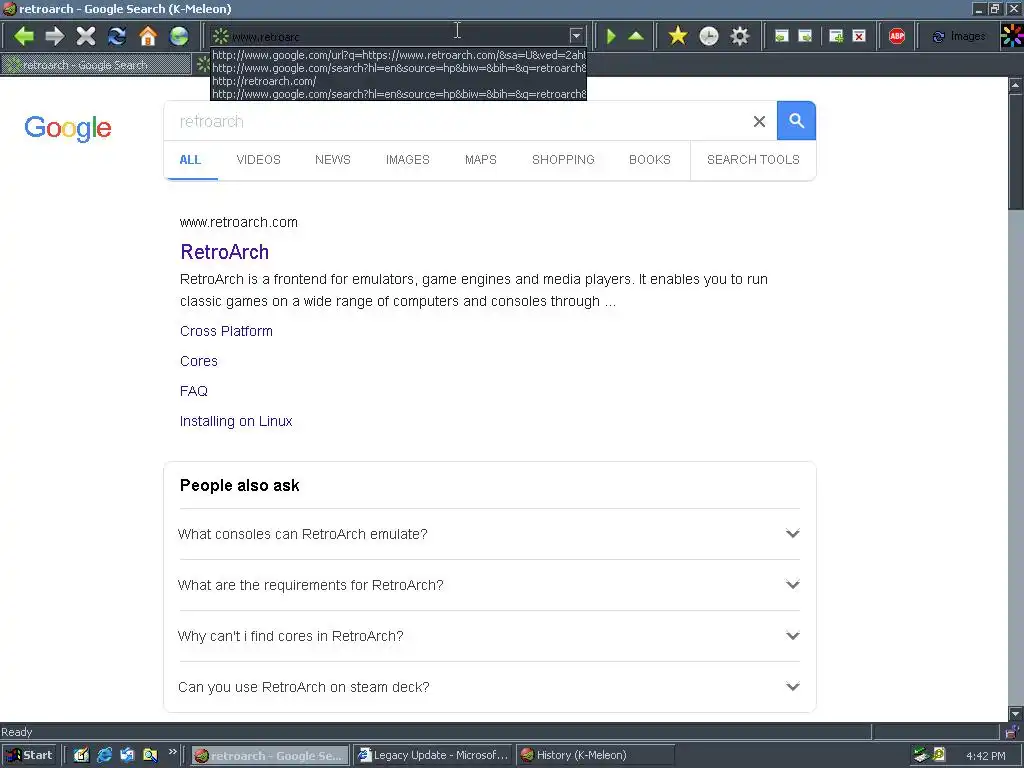Click the vertical scrollbar thumb
Screen dimensions: 1024x768
1016,152
